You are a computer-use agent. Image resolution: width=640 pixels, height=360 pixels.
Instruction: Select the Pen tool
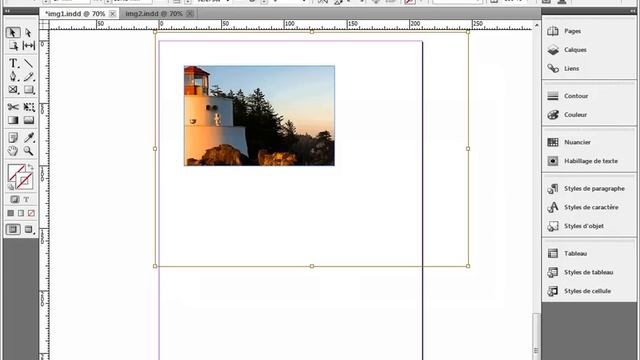[x=13, y=76]
